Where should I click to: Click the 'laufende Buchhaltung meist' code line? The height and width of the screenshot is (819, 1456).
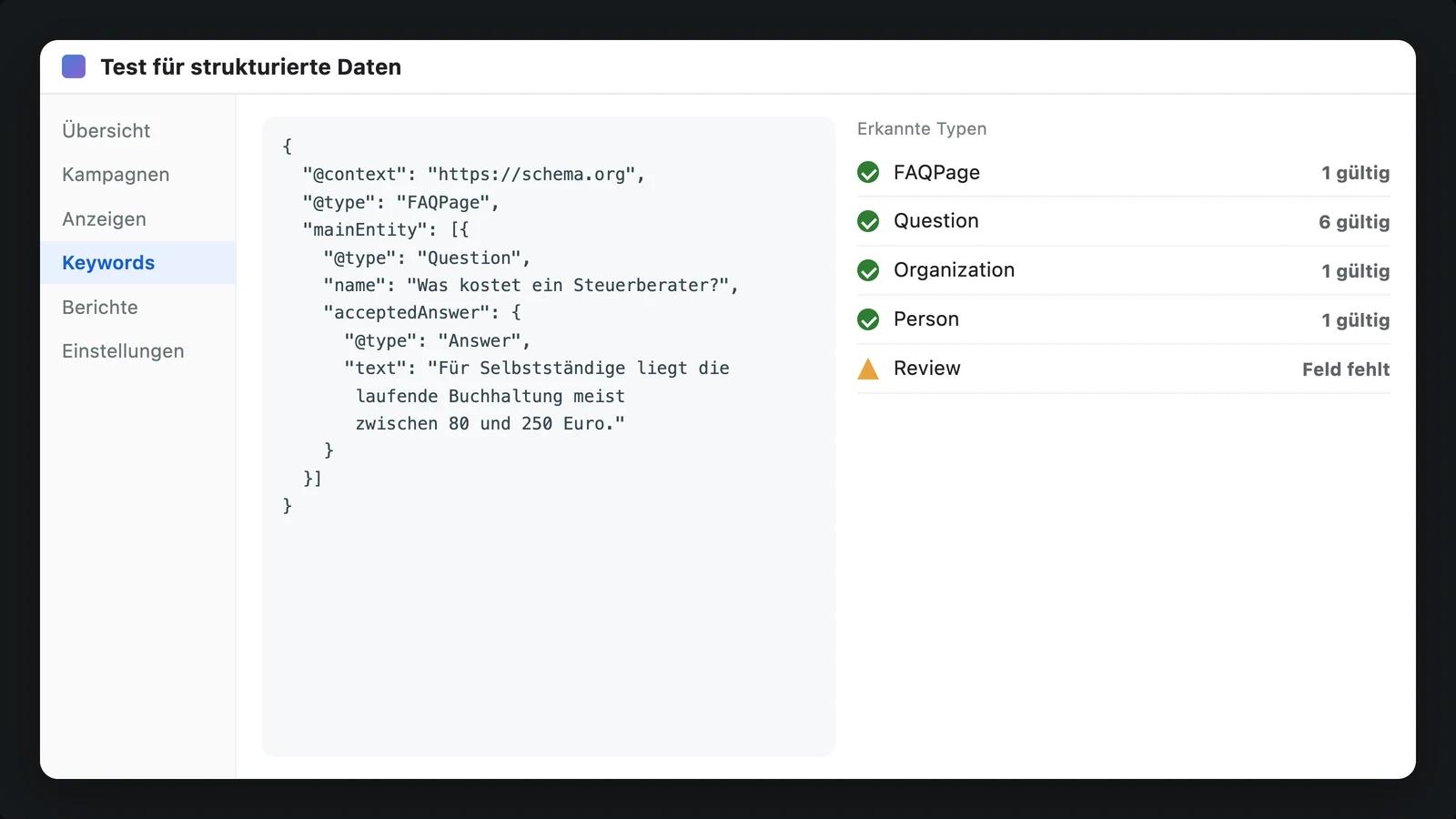(x=490, y=396)
